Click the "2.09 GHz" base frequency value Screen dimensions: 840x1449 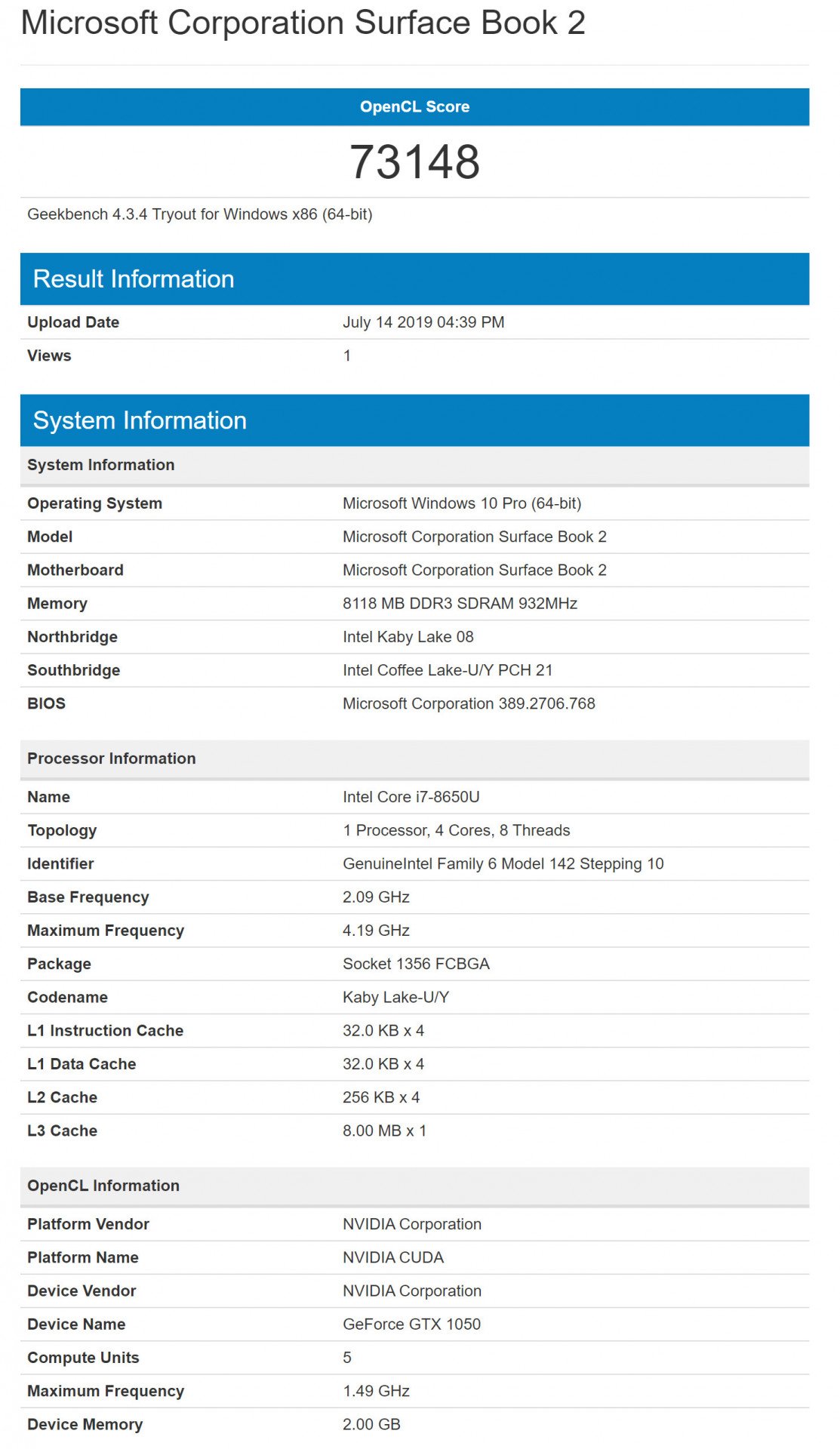coord(376,897)
